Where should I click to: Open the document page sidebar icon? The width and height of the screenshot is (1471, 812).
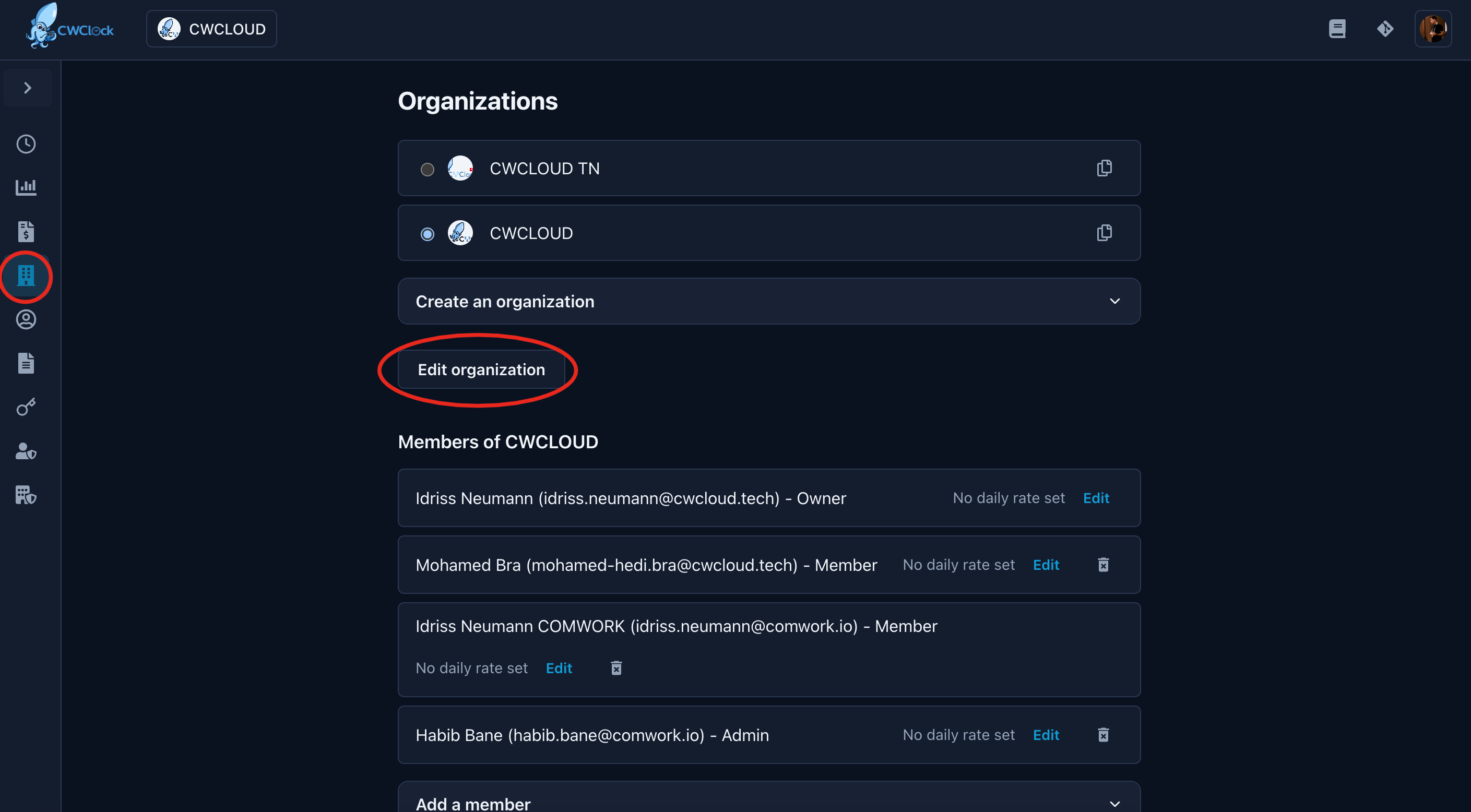click(x=26, y=363)
